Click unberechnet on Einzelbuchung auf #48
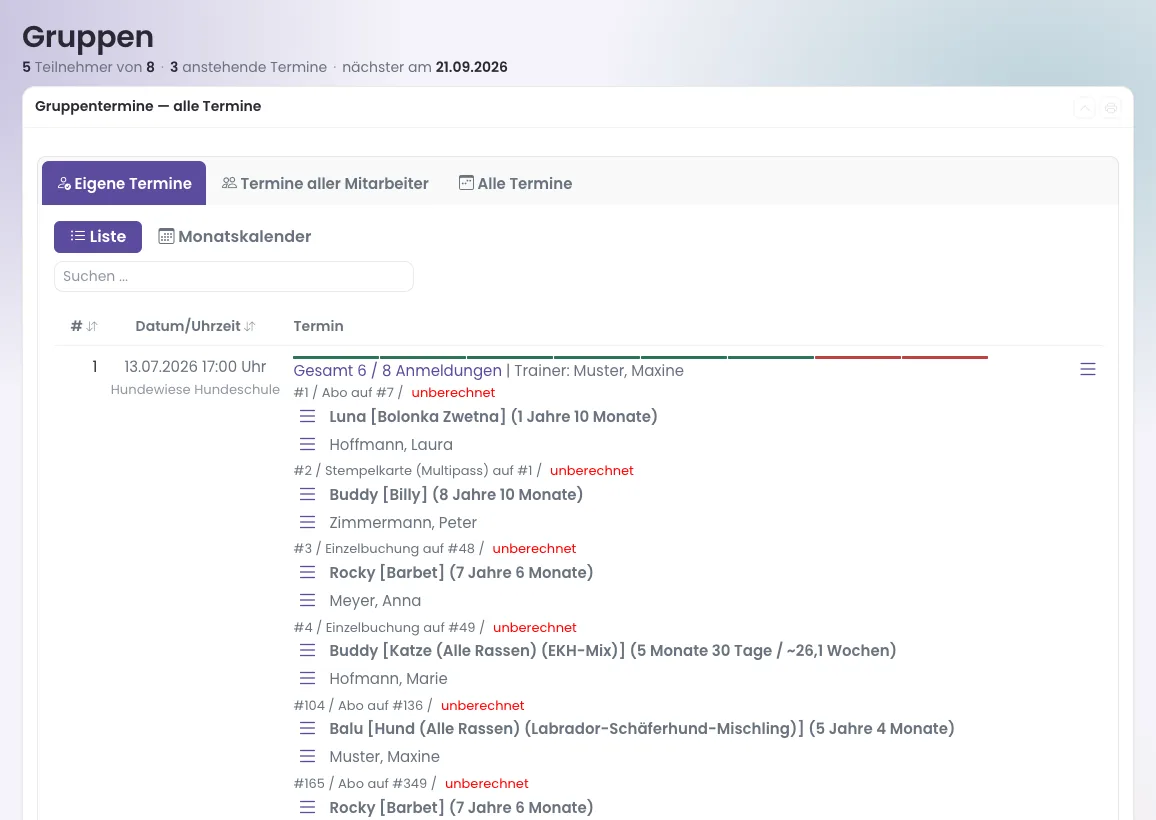Viewport: 1156px width, 820px height. click(534, 549)
